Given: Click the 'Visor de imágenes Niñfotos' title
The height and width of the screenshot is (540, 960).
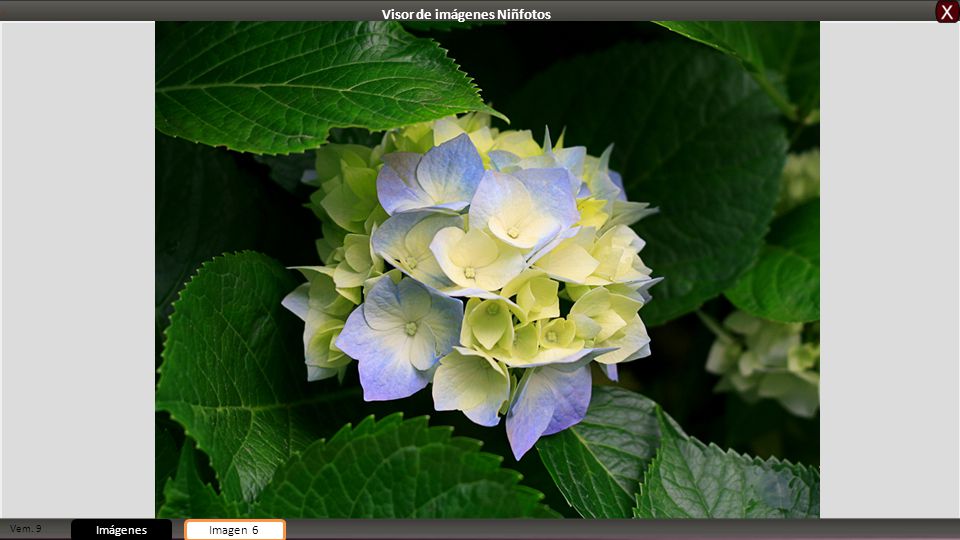Looking at the screenshot, I should pyautogui.click(x=466, y=14).
